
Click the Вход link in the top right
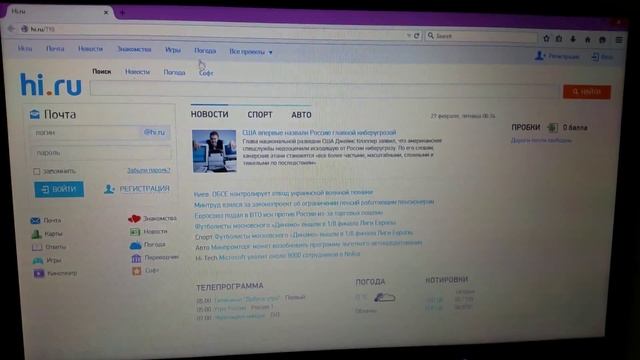602,57
